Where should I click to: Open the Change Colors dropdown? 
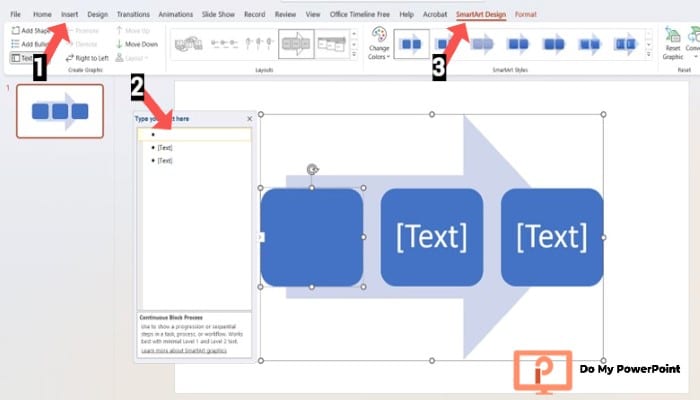379,43
